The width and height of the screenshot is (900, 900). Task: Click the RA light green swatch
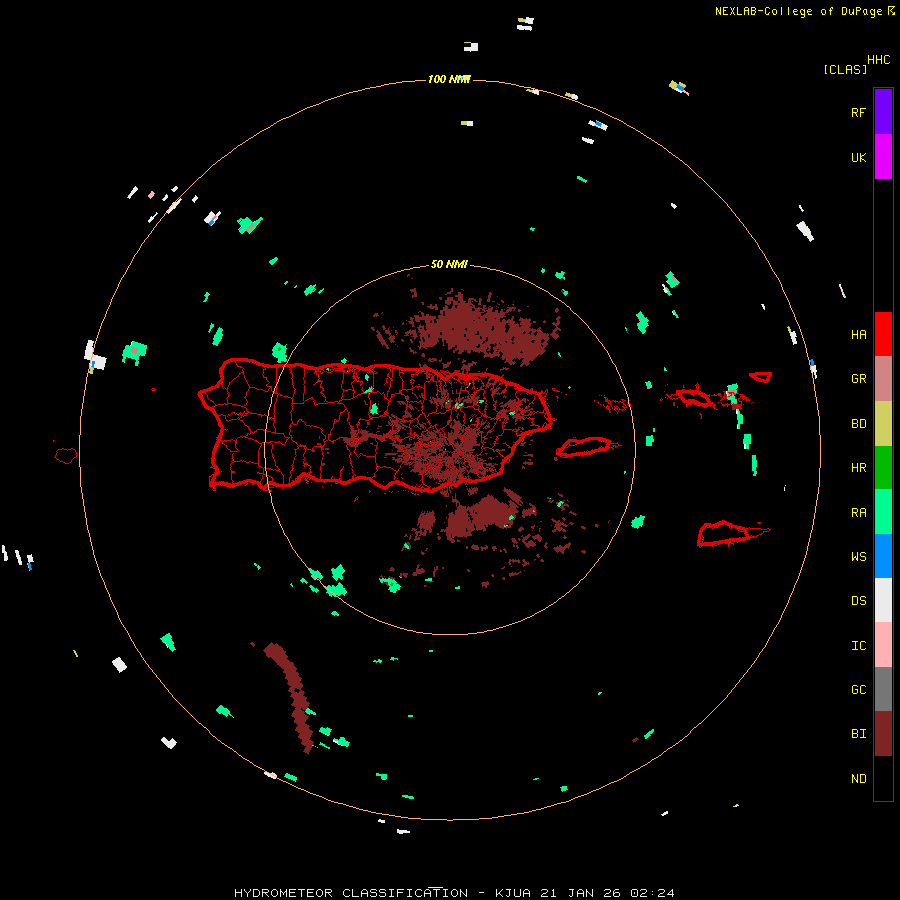[x=883, y=512]
